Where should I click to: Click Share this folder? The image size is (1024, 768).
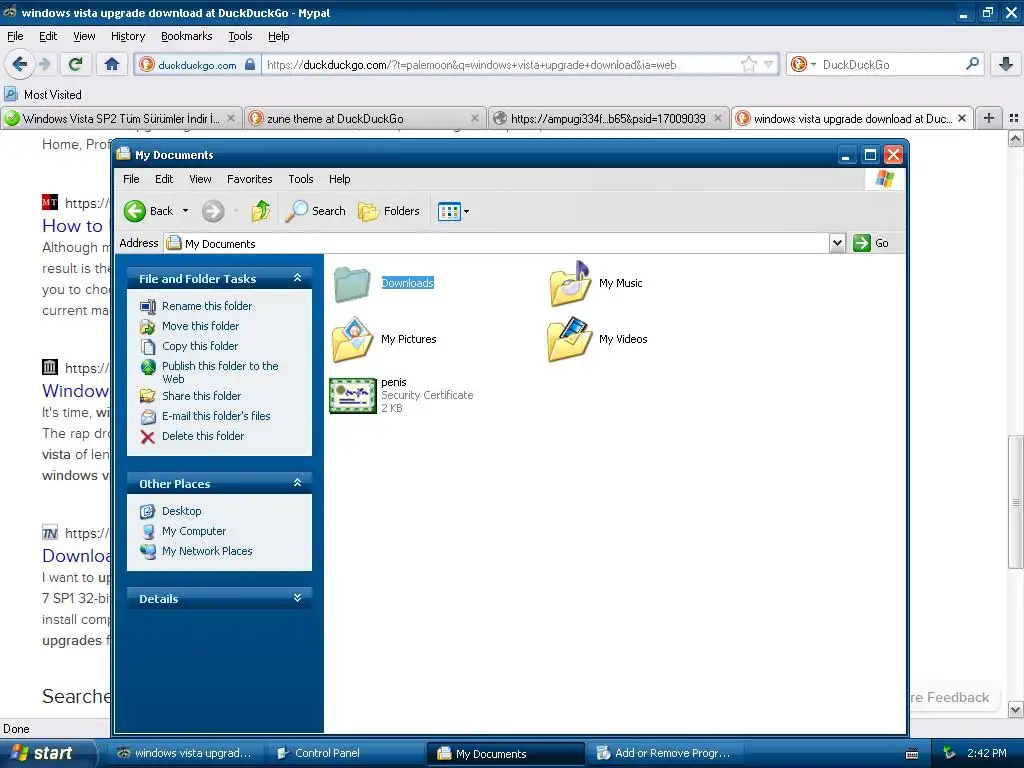(201, 396)
